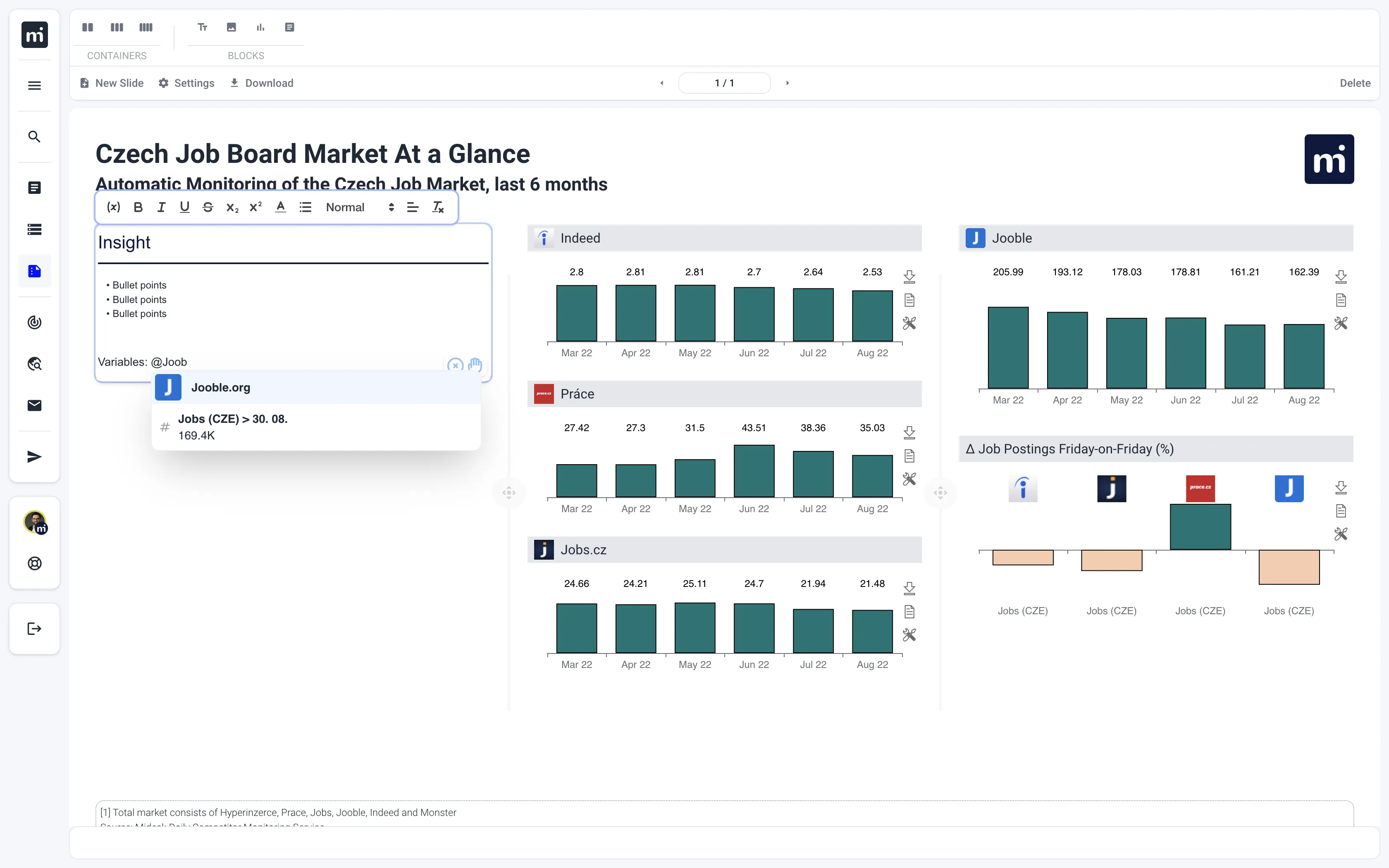Download the Friday-on-Friday chart
The width and height of the screenshot is (1389, 868).
tap(1341, 487)
